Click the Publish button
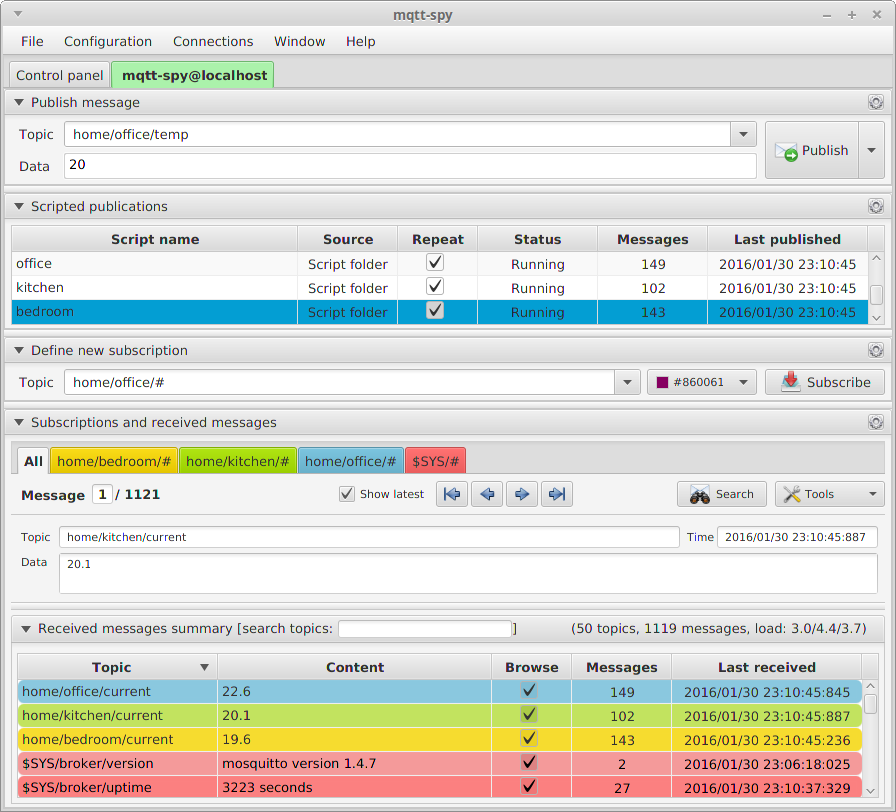The image size is (896, 812). click(x=815, y=150)
